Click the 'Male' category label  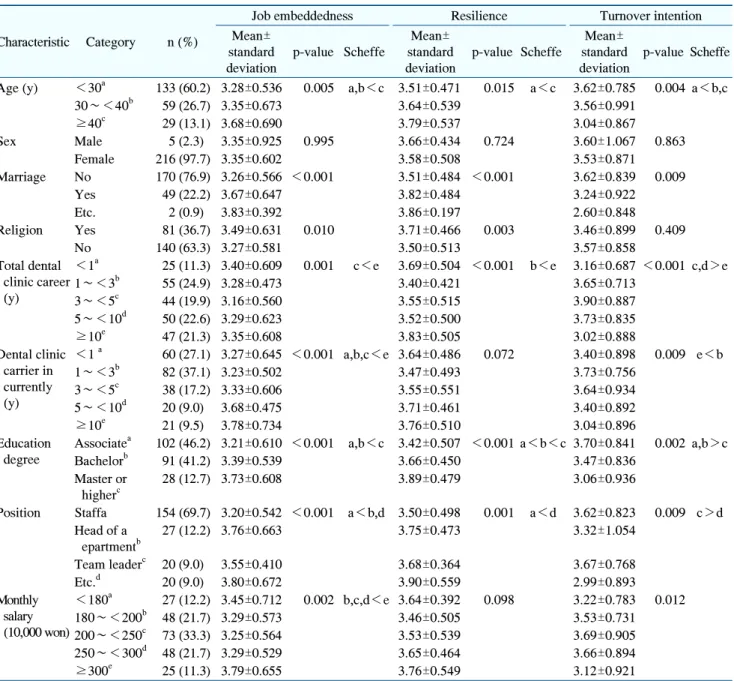click(x=88, y=141)
